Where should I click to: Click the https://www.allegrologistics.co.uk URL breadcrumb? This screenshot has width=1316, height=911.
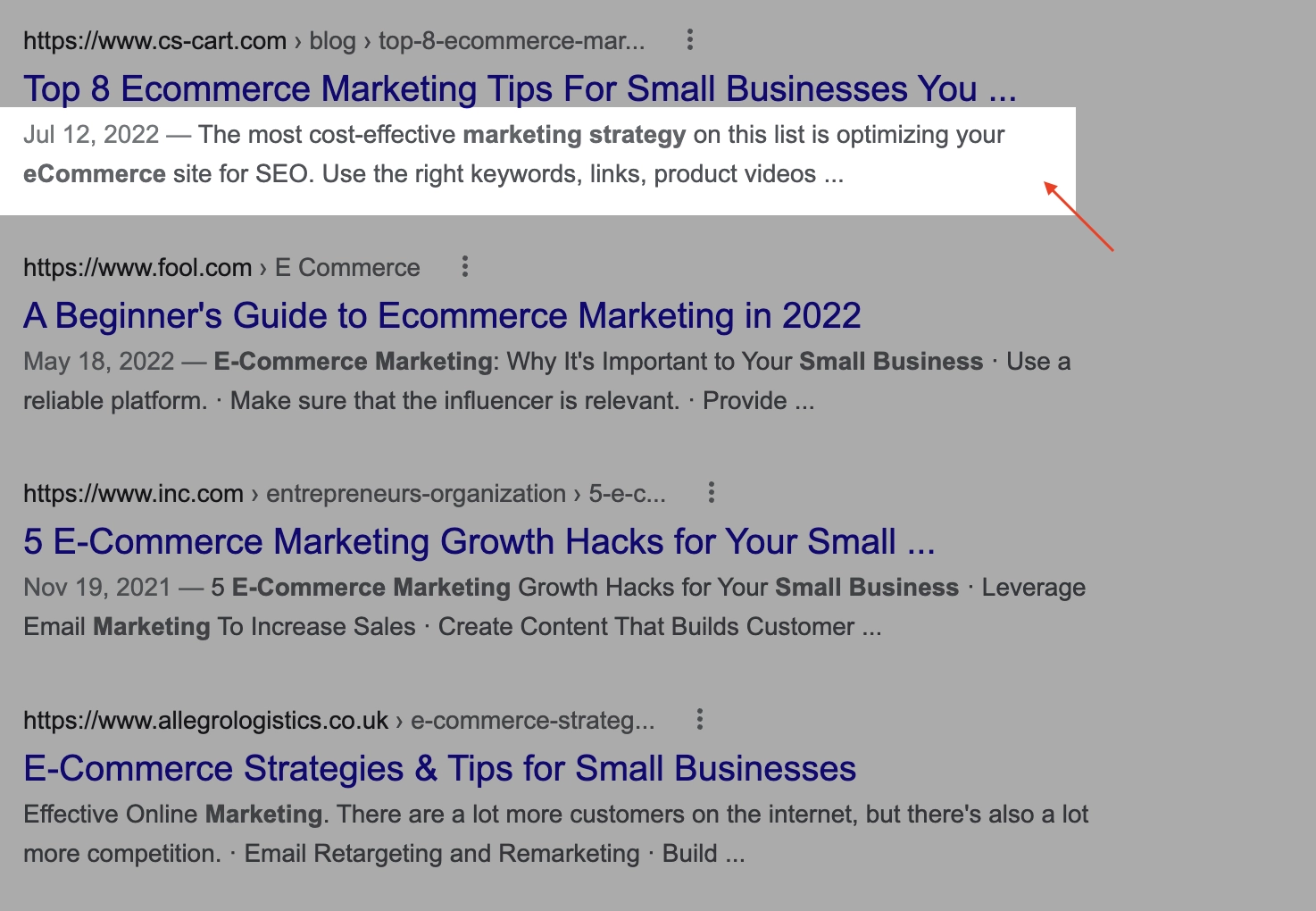coord(205,720)
